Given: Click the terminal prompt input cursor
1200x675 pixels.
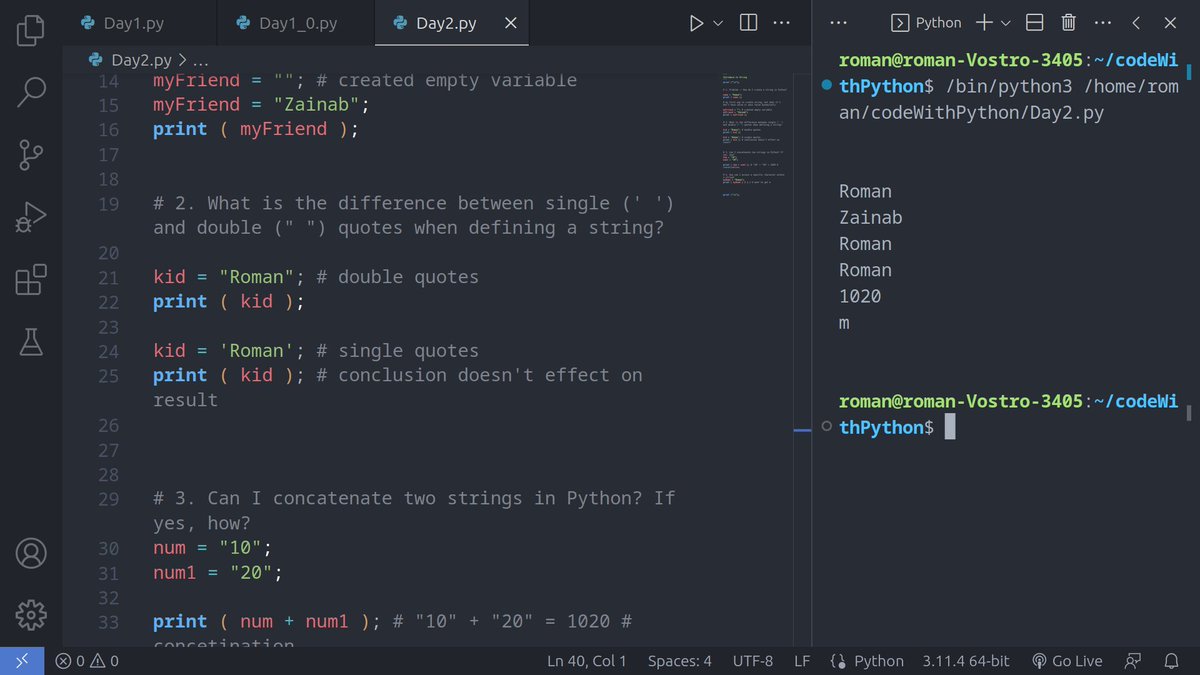Looking at the screenshot, I should tap(950, 428).
